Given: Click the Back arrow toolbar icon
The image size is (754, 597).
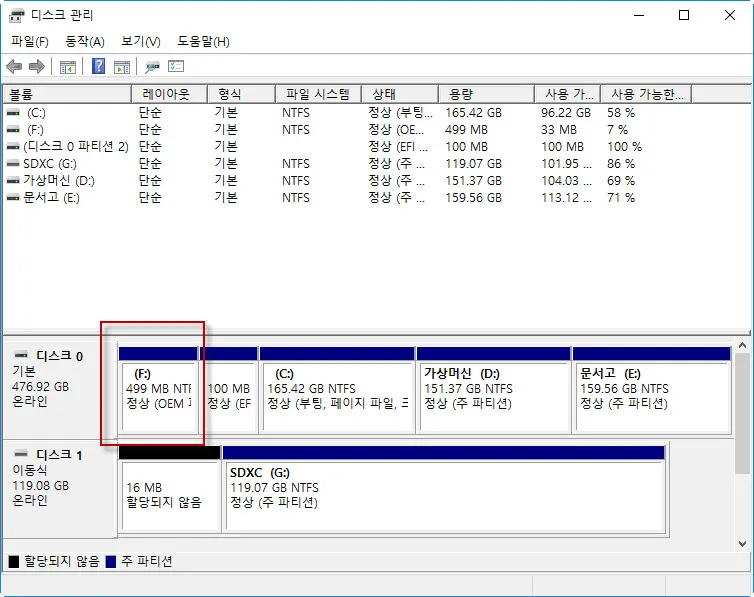Looking at the screenshot, I should 14,66.
